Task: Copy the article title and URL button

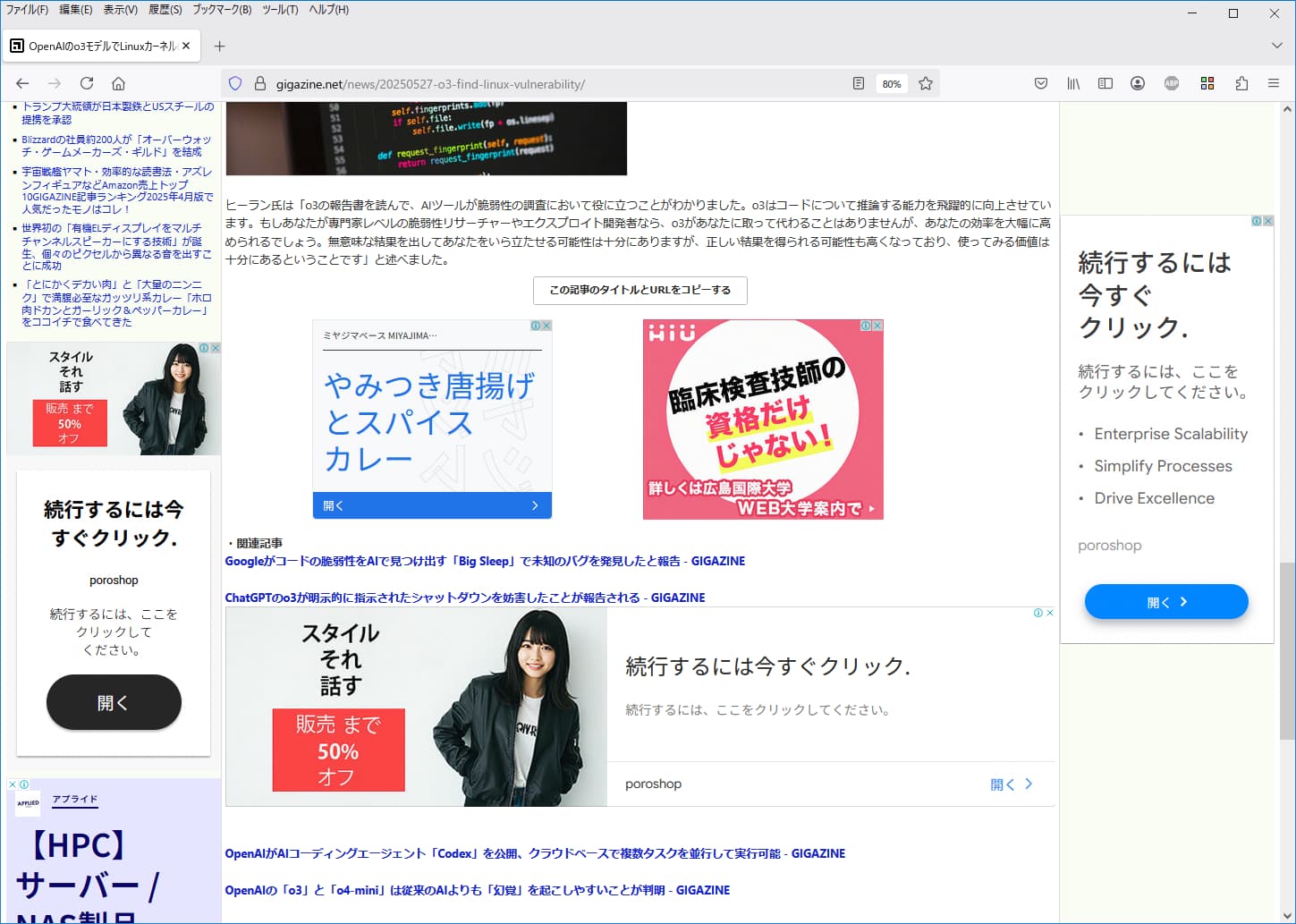Action: coord(640,290)
